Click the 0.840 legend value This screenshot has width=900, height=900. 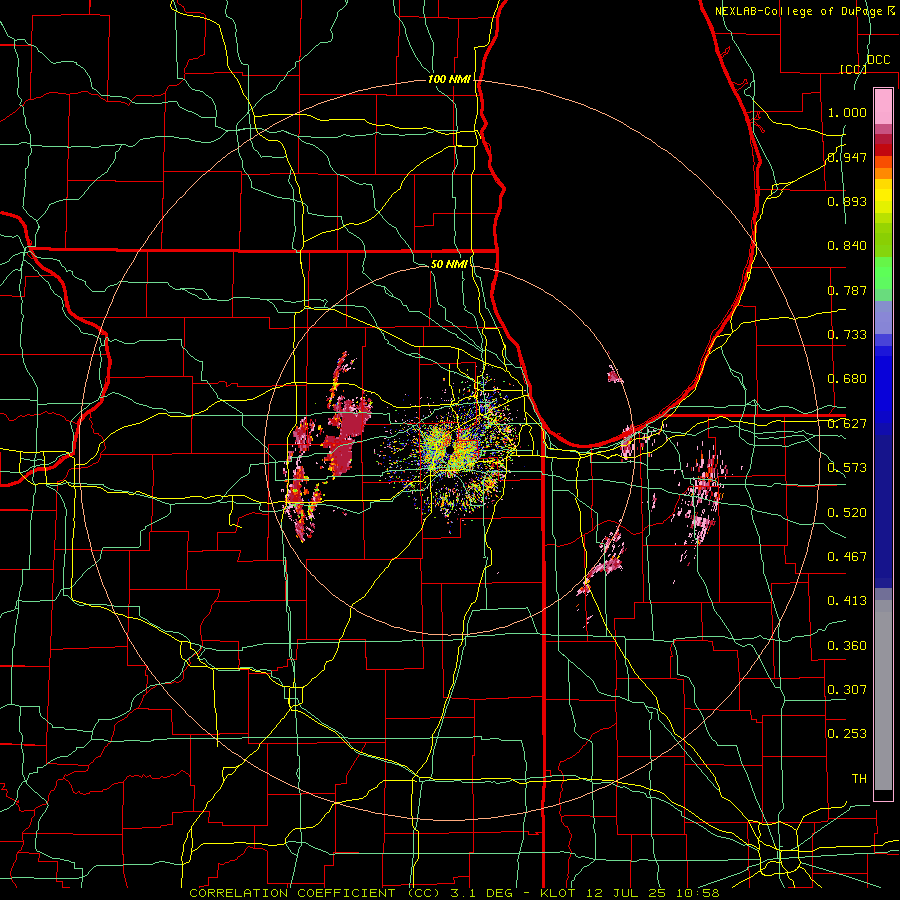[x=847, y=246]
